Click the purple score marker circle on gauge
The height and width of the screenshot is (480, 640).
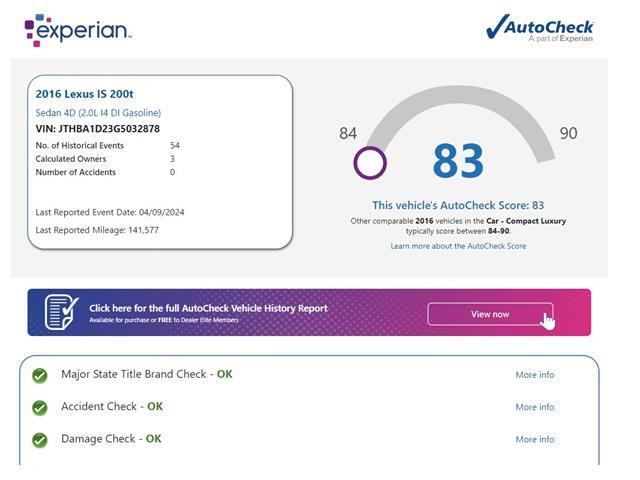pyautogui.click(x=370, y=163)
